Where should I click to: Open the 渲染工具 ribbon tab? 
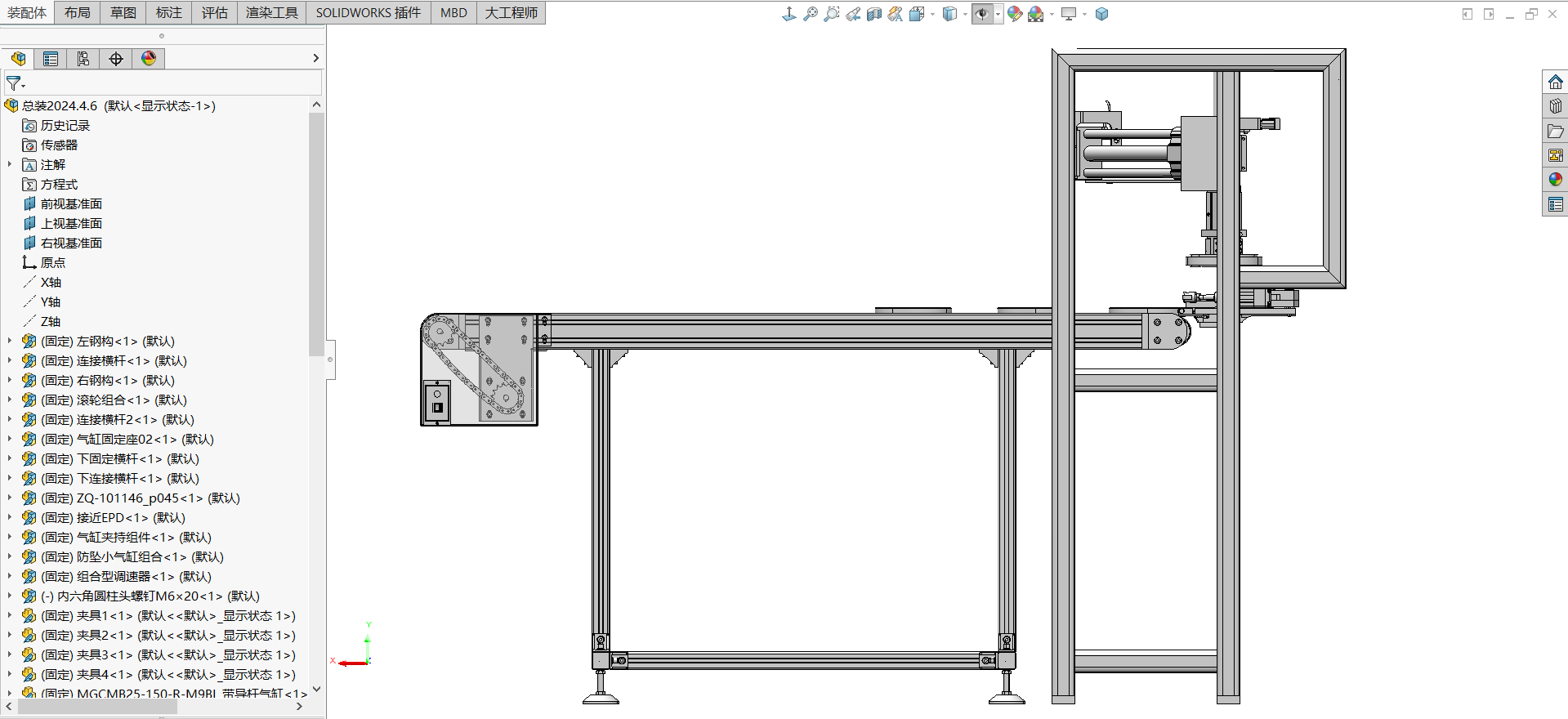[x=272, y=12]
